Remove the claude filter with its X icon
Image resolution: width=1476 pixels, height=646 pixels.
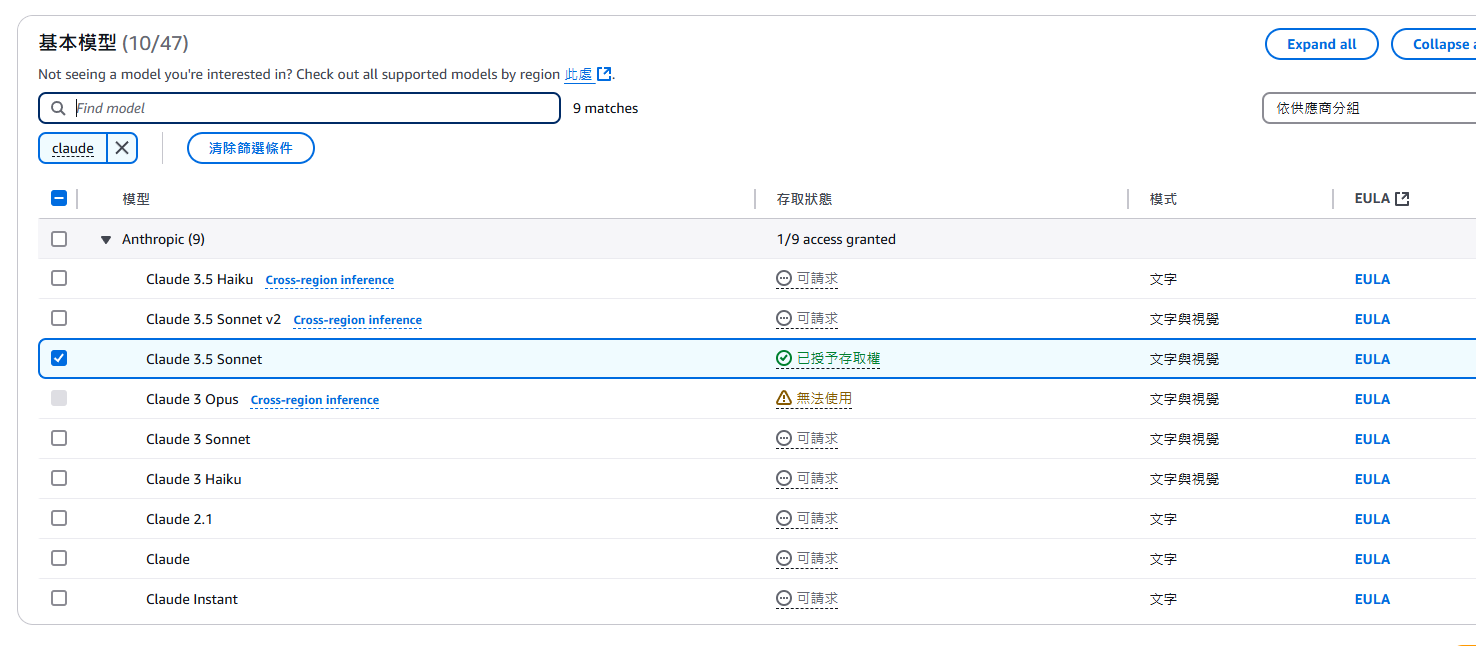[122, 148]
